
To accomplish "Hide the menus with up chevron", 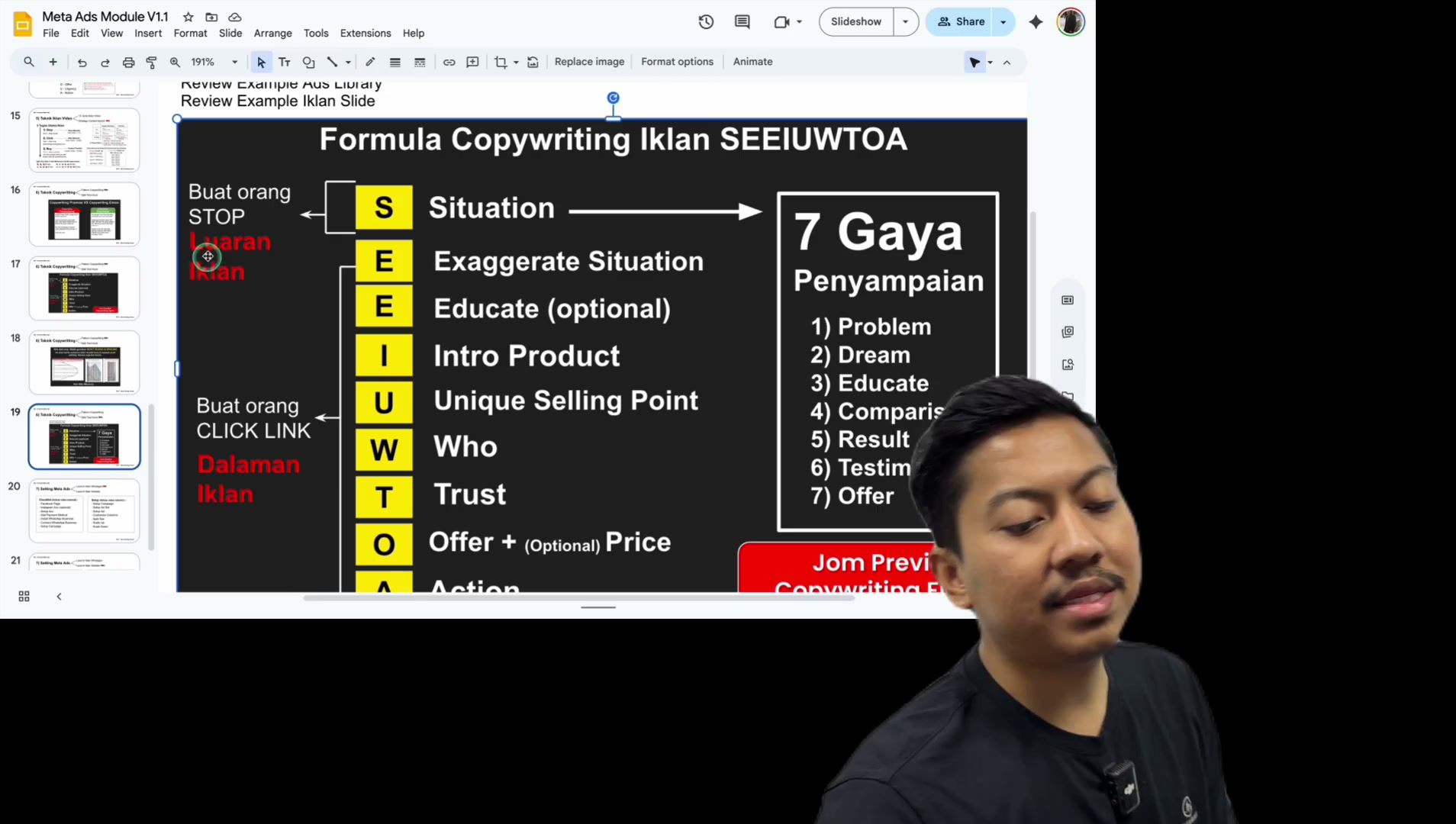I will tap(1007, 63).
